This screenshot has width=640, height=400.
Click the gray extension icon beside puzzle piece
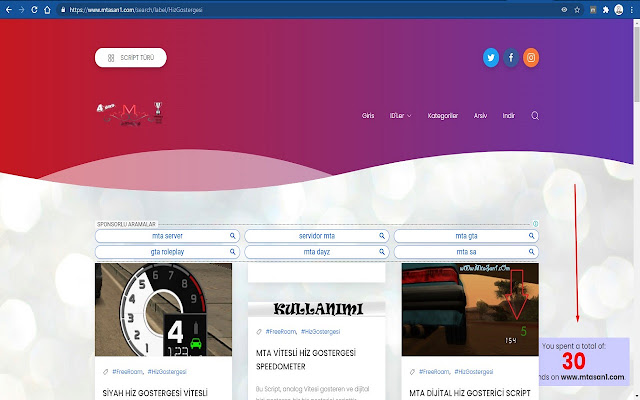(593, 10)
